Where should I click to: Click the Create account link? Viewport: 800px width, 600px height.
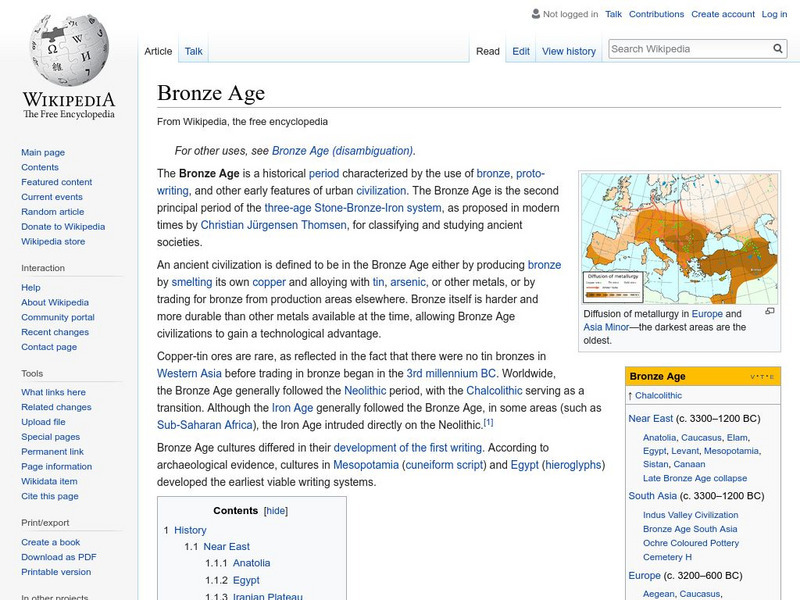[x=722, y=15]
